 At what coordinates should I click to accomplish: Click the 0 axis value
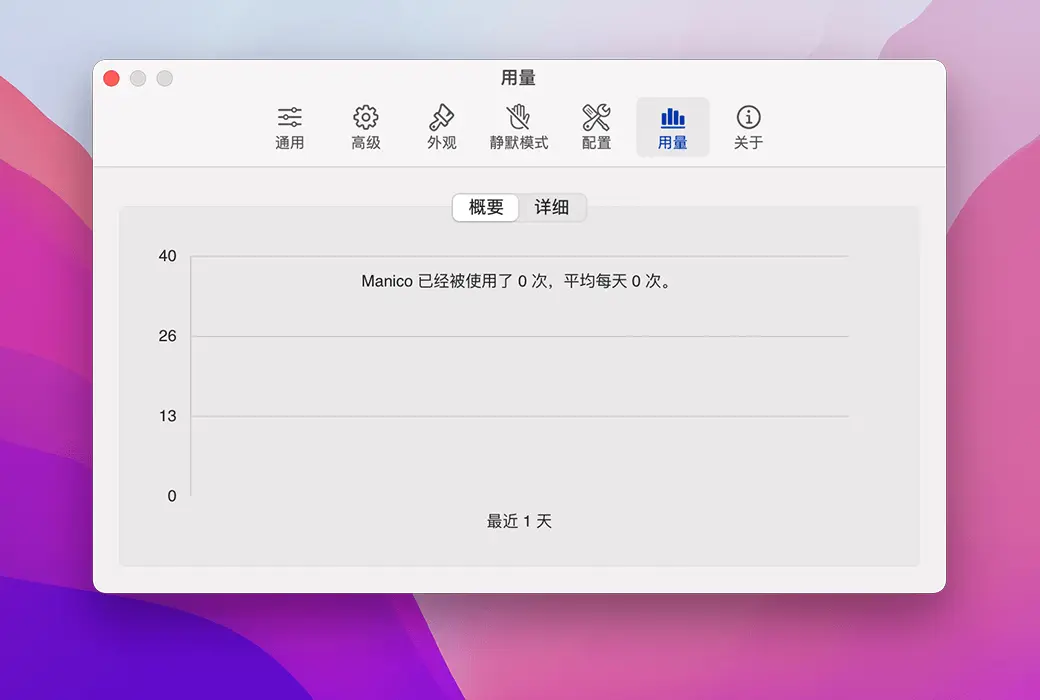(172, 496)
